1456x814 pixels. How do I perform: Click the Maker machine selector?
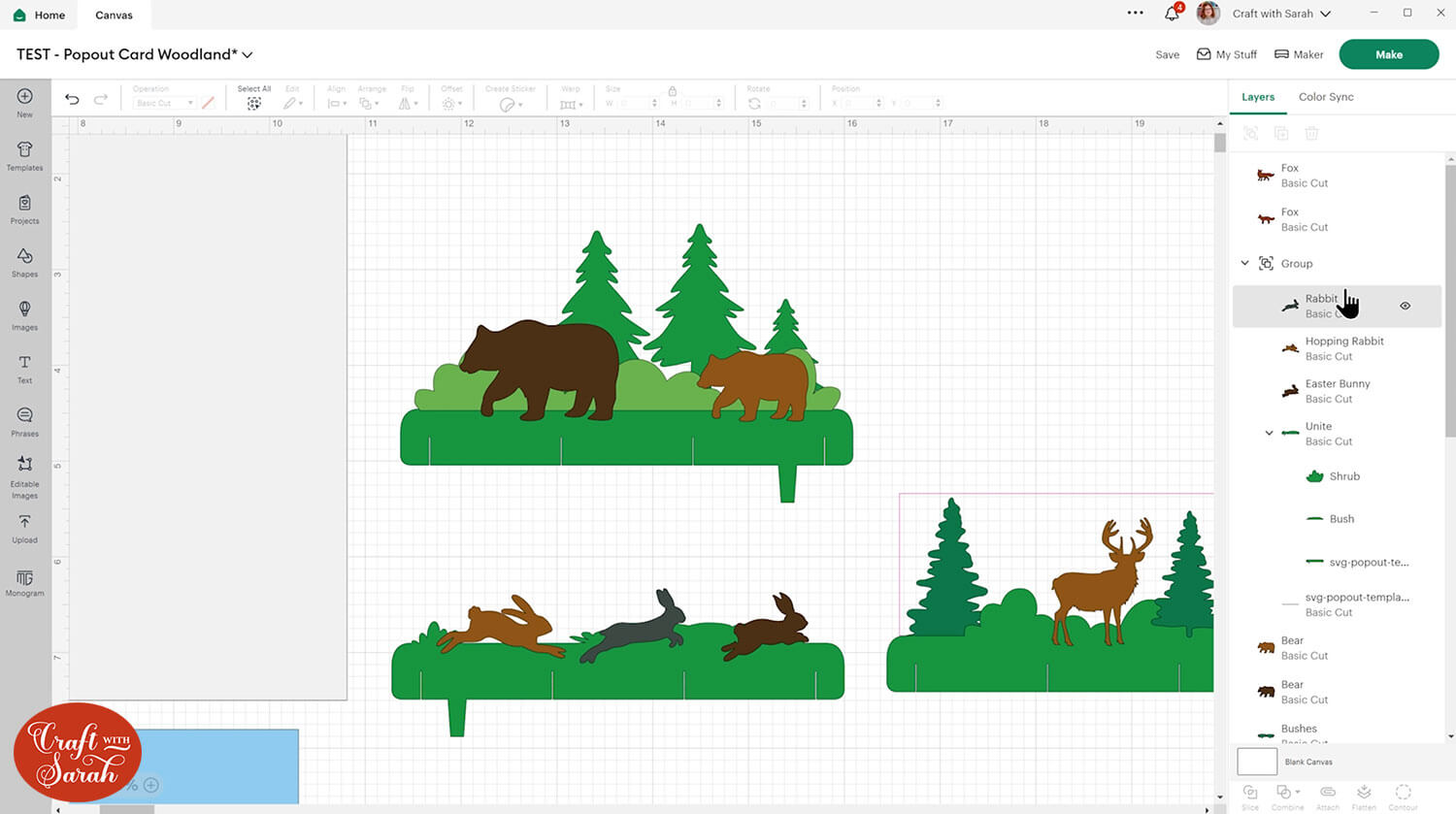click(x=1299, y=54)
